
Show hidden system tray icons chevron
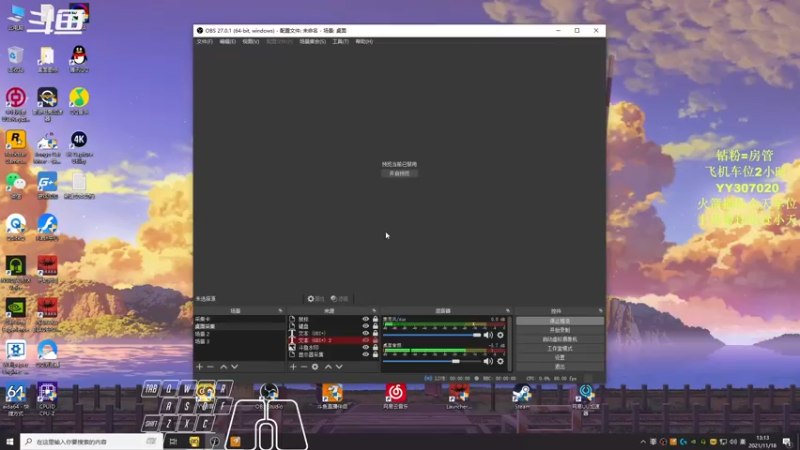pos(643,442)
